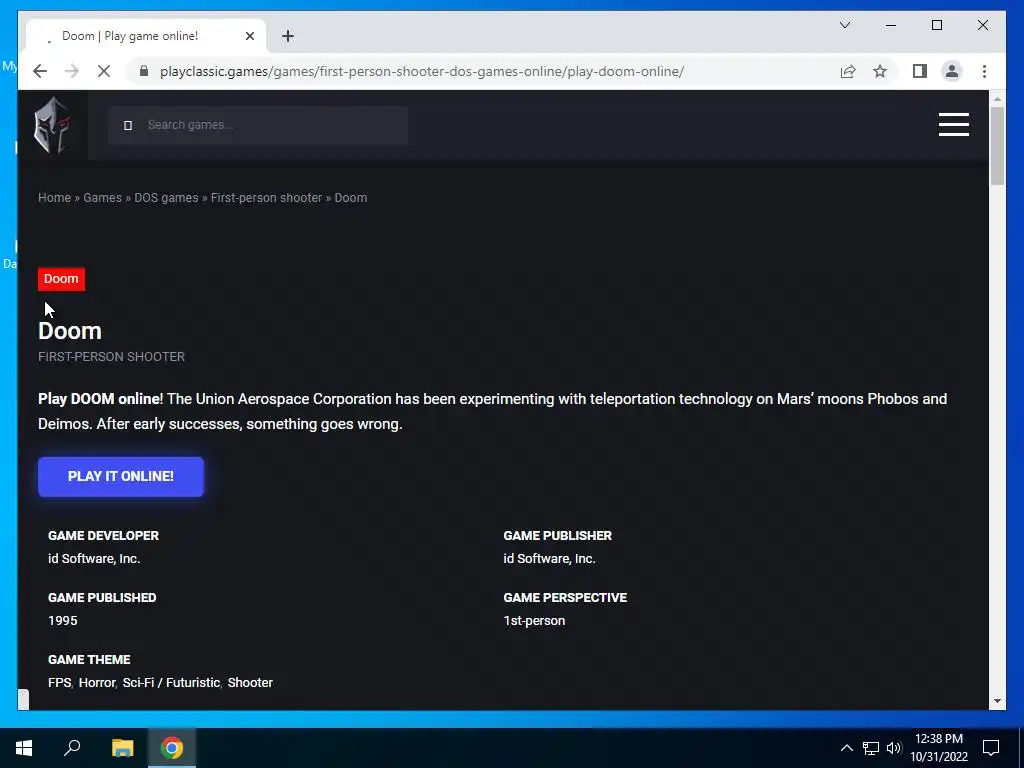Open game publisher id Software, Inc.

(549, 558)
